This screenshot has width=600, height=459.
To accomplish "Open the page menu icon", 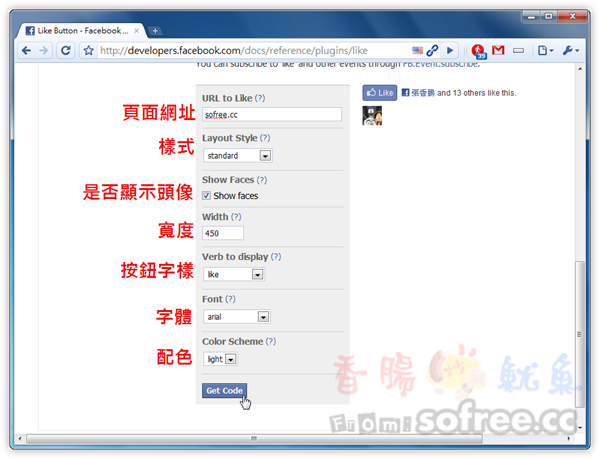I will [545, 50].
